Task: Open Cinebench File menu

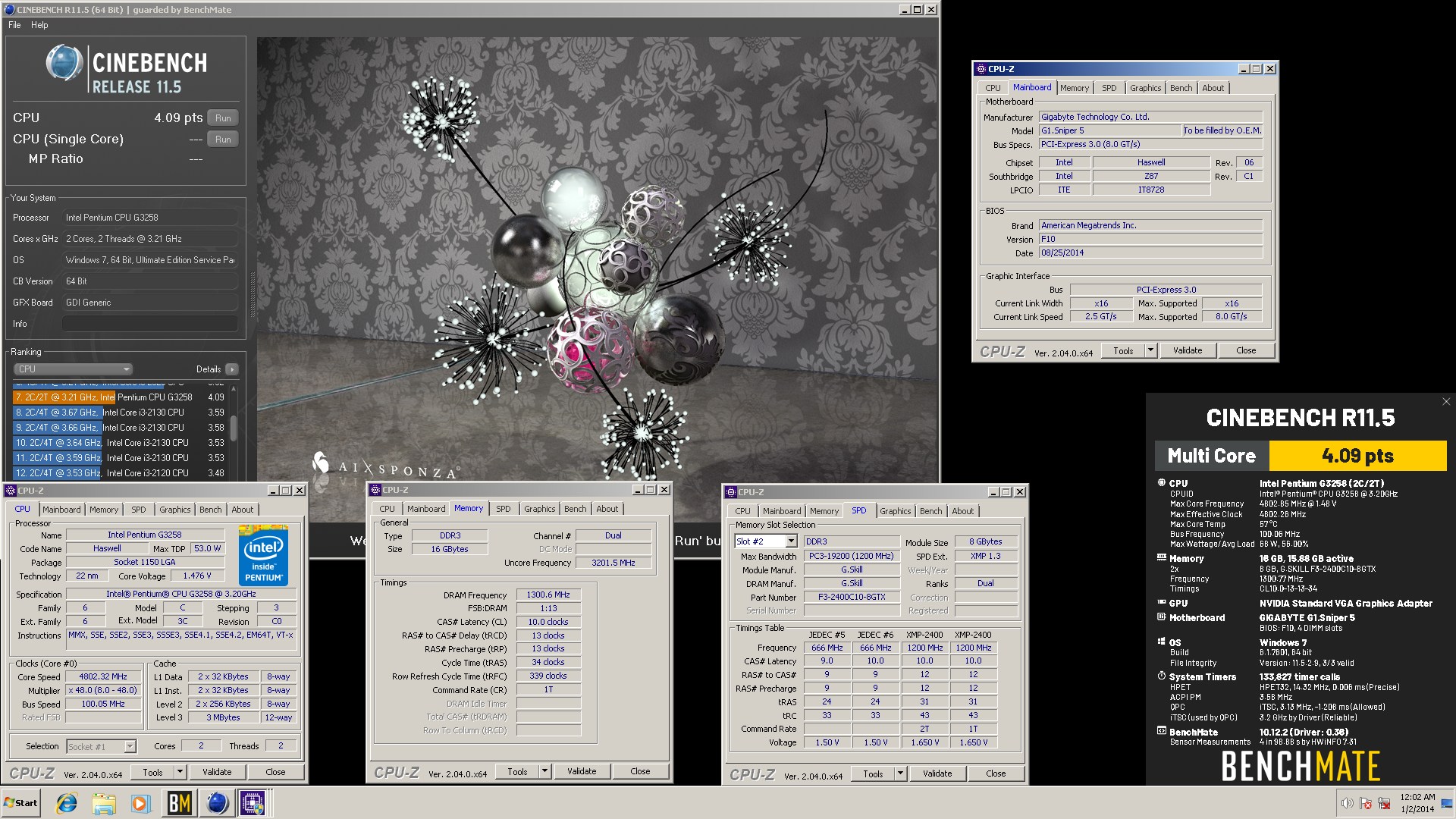Action: coord(14,25)
